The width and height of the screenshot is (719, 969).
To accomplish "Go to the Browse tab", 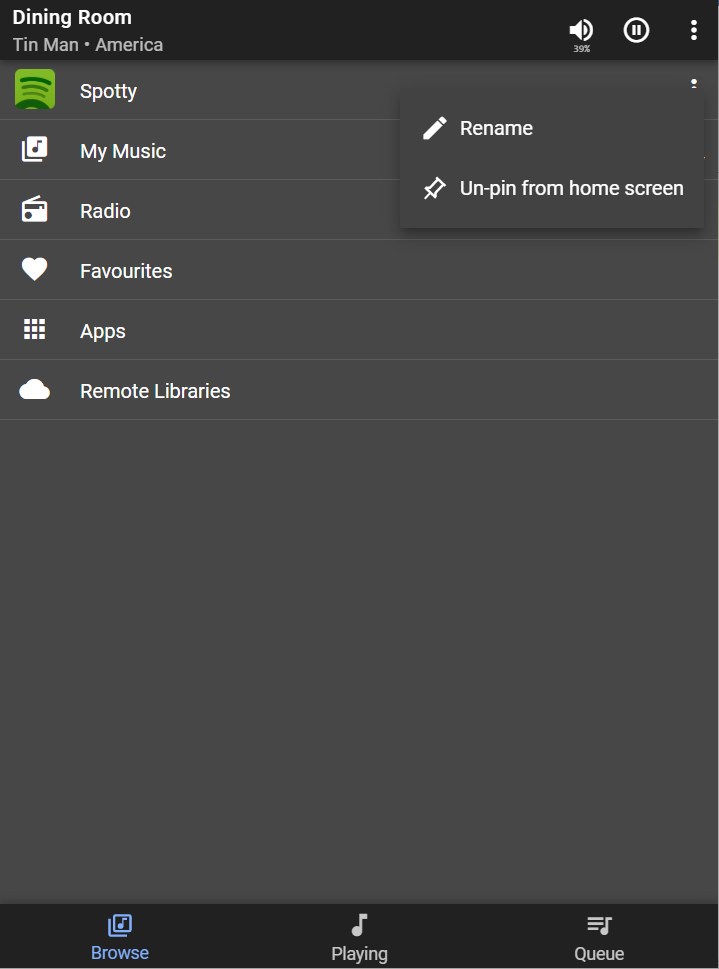I will pyautogui.click(x=120, y=937).
